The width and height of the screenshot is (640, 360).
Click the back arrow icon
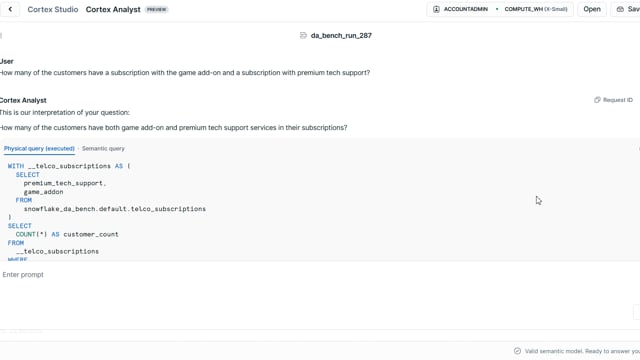tap(10, 9)
